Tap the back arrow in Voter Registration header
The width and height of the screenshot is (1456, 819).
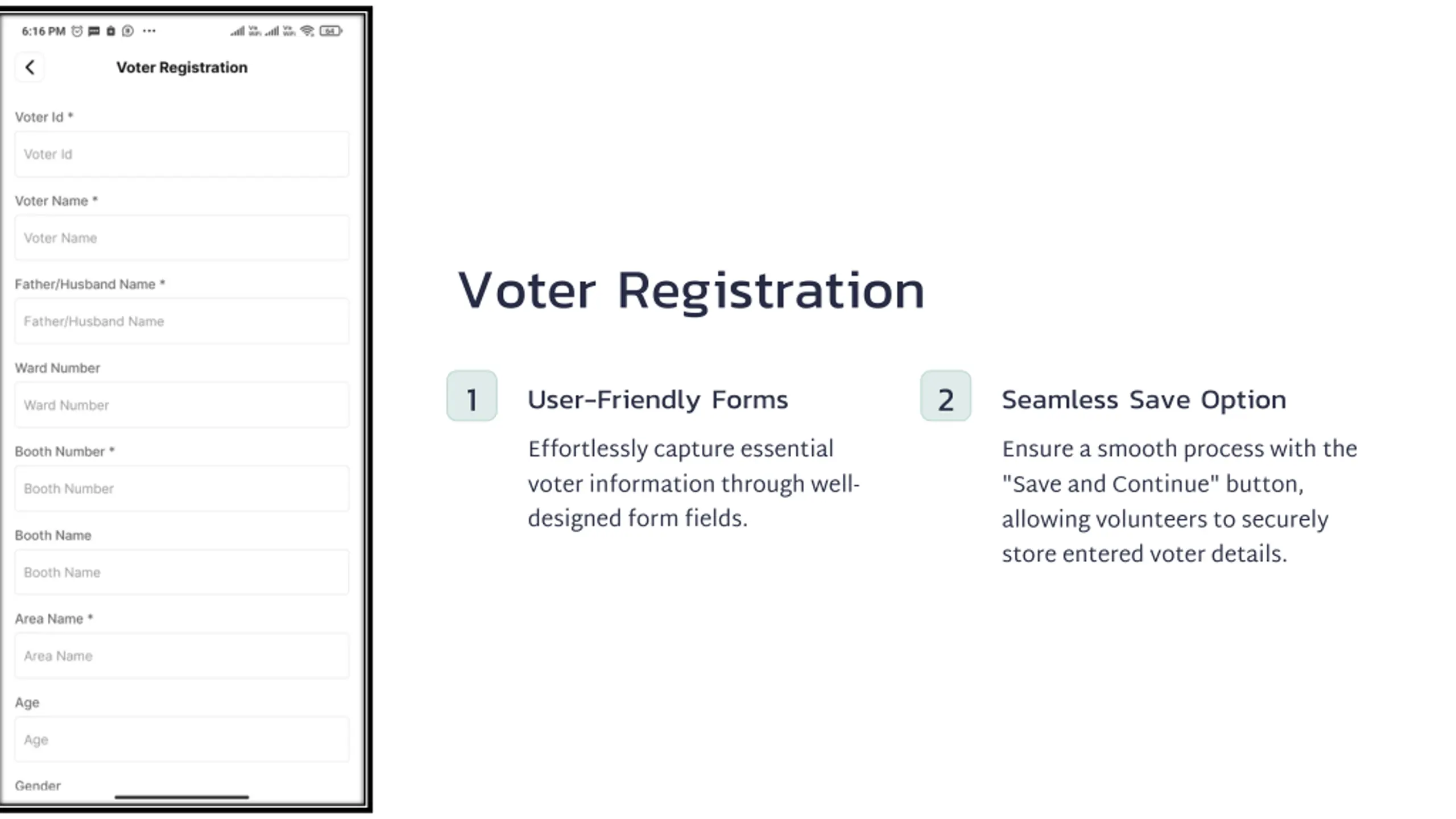(x=30, y=68)
